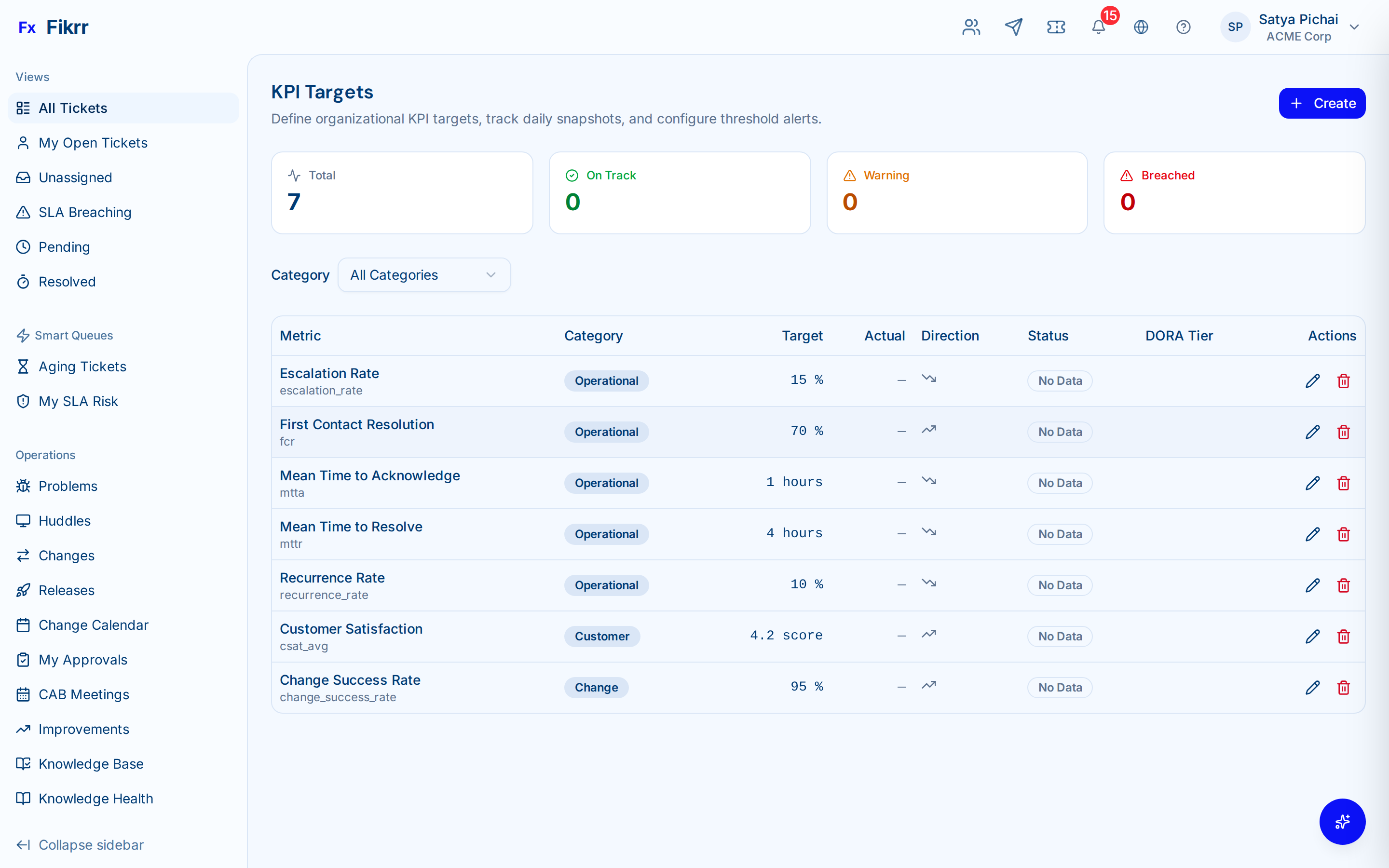
Task: Edit the Escalation Rate KPI
Action: [x=1313, y=380]
